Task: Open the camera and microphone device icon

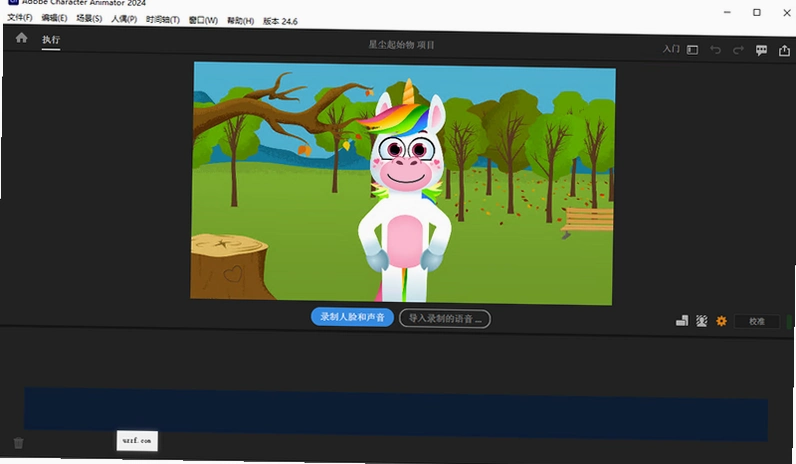Action: pos(682,321)
